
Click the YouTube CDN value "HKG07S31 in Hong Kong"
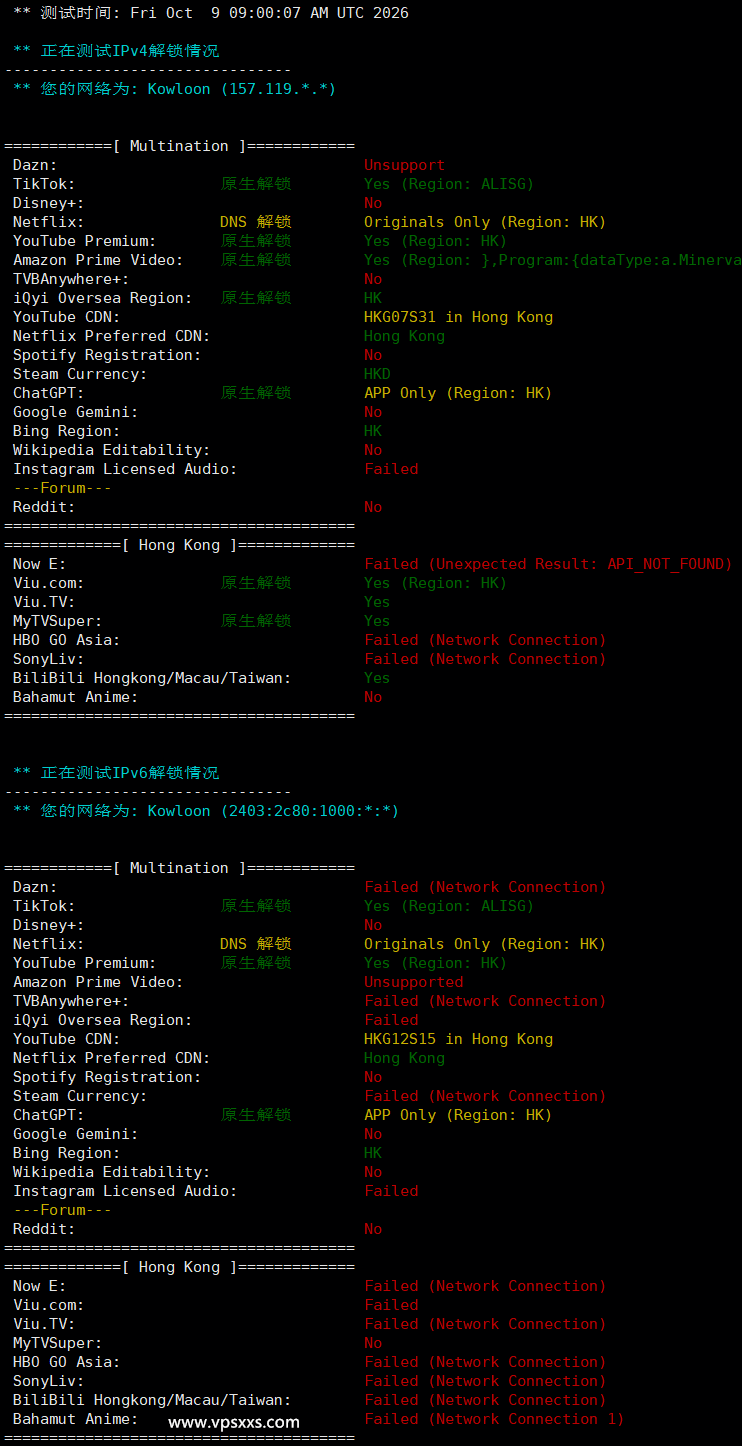(458, 317)
